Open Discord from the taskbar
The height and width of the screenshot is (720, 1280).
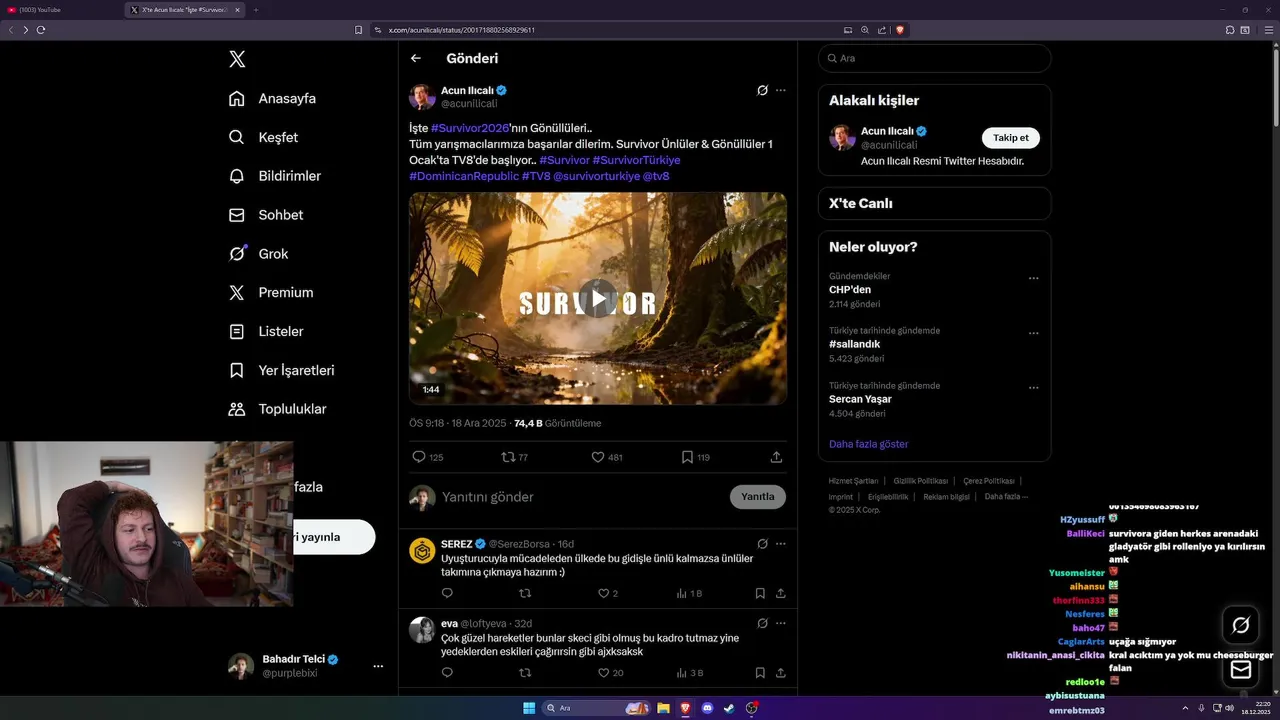click(707, 708)
